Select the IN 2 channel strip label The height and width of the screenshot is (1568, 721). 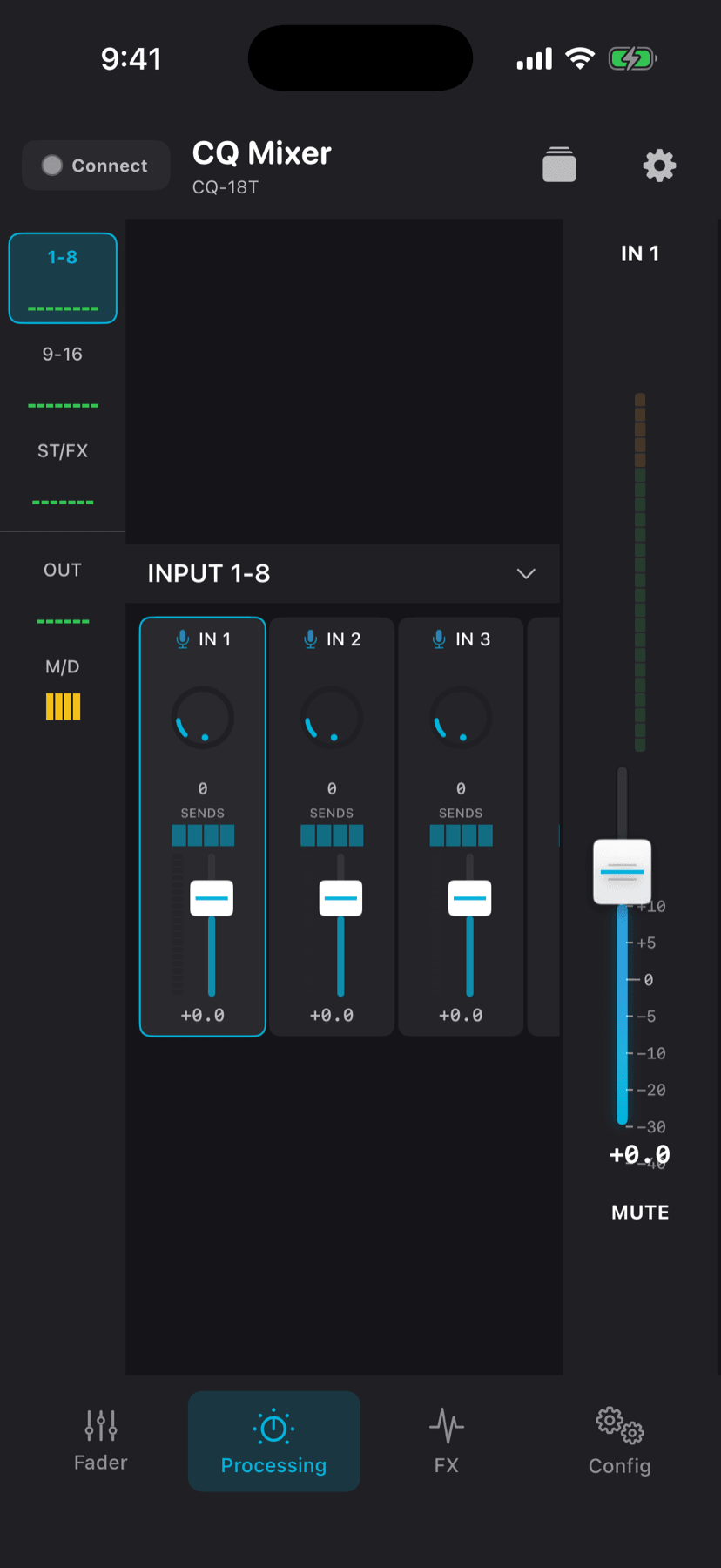343,639
